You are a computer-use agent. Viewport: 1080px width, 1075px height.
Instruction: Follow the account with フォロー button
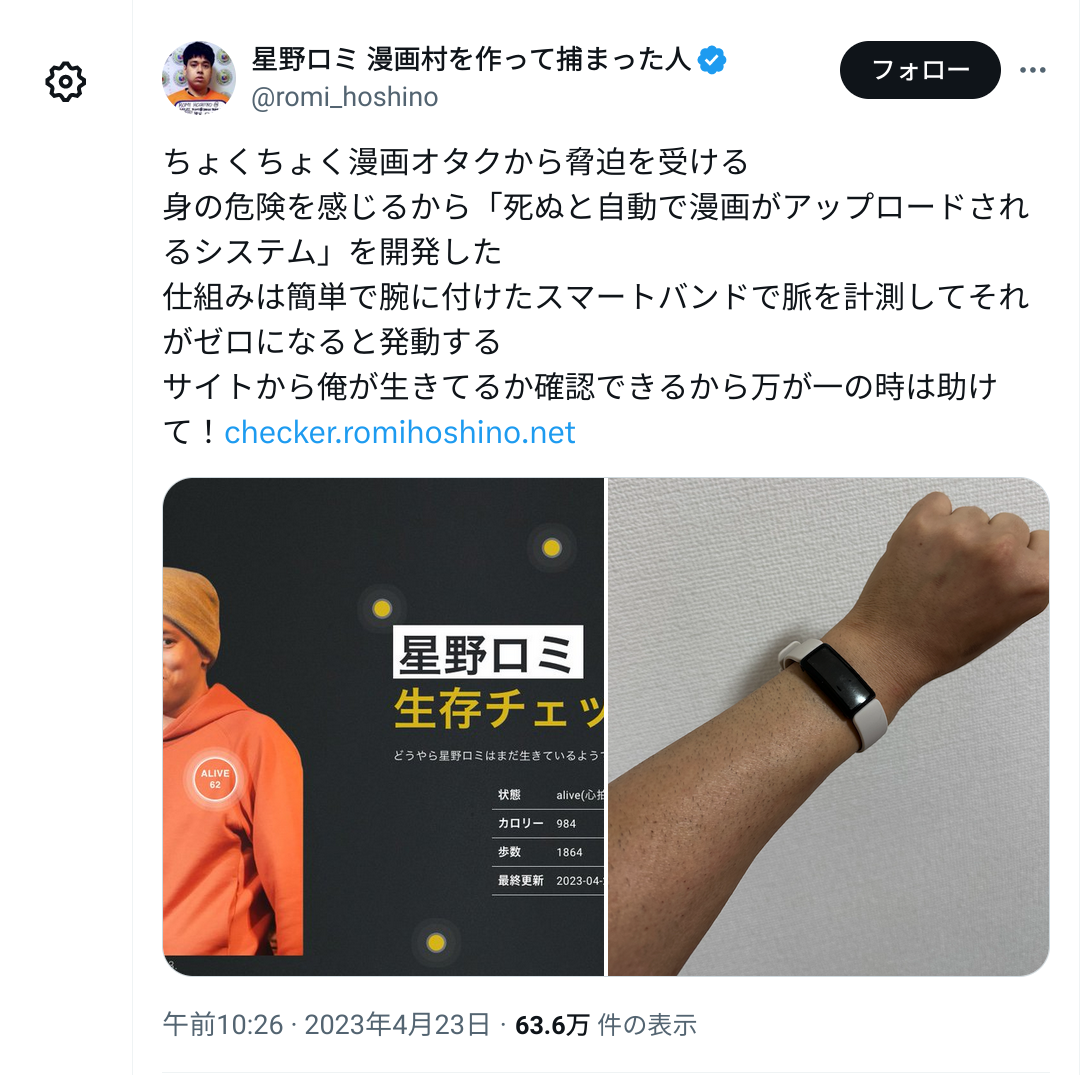coord(920,70)
